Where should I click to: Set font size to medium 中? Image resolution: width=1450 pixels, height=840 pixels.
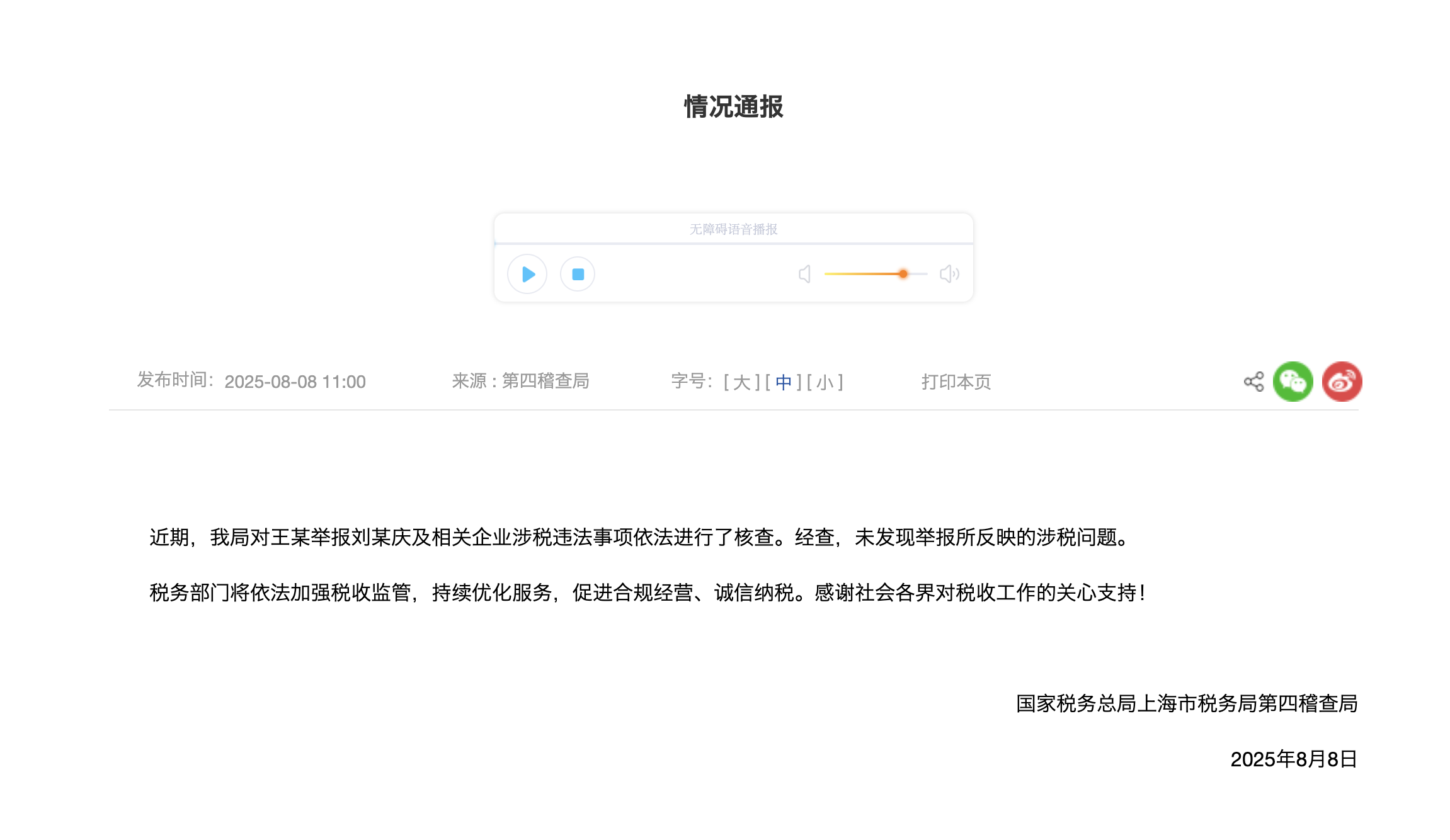coord(783,382)
